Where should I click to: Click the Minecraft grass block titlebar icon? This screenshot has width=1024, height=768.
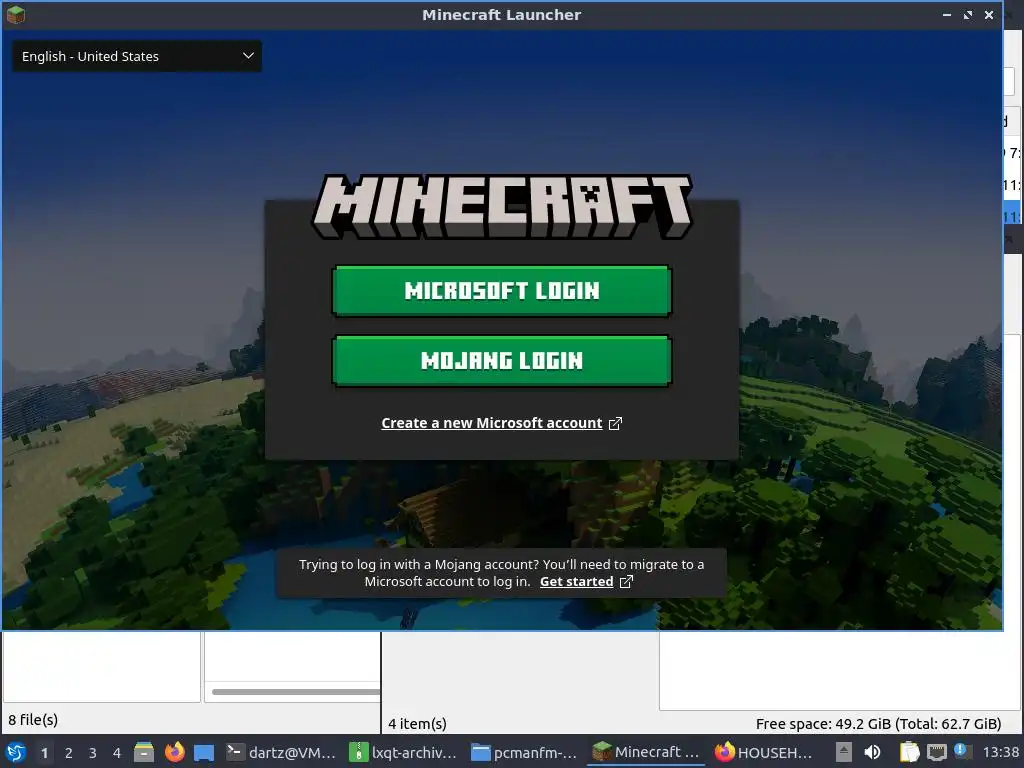coord(15,14)
